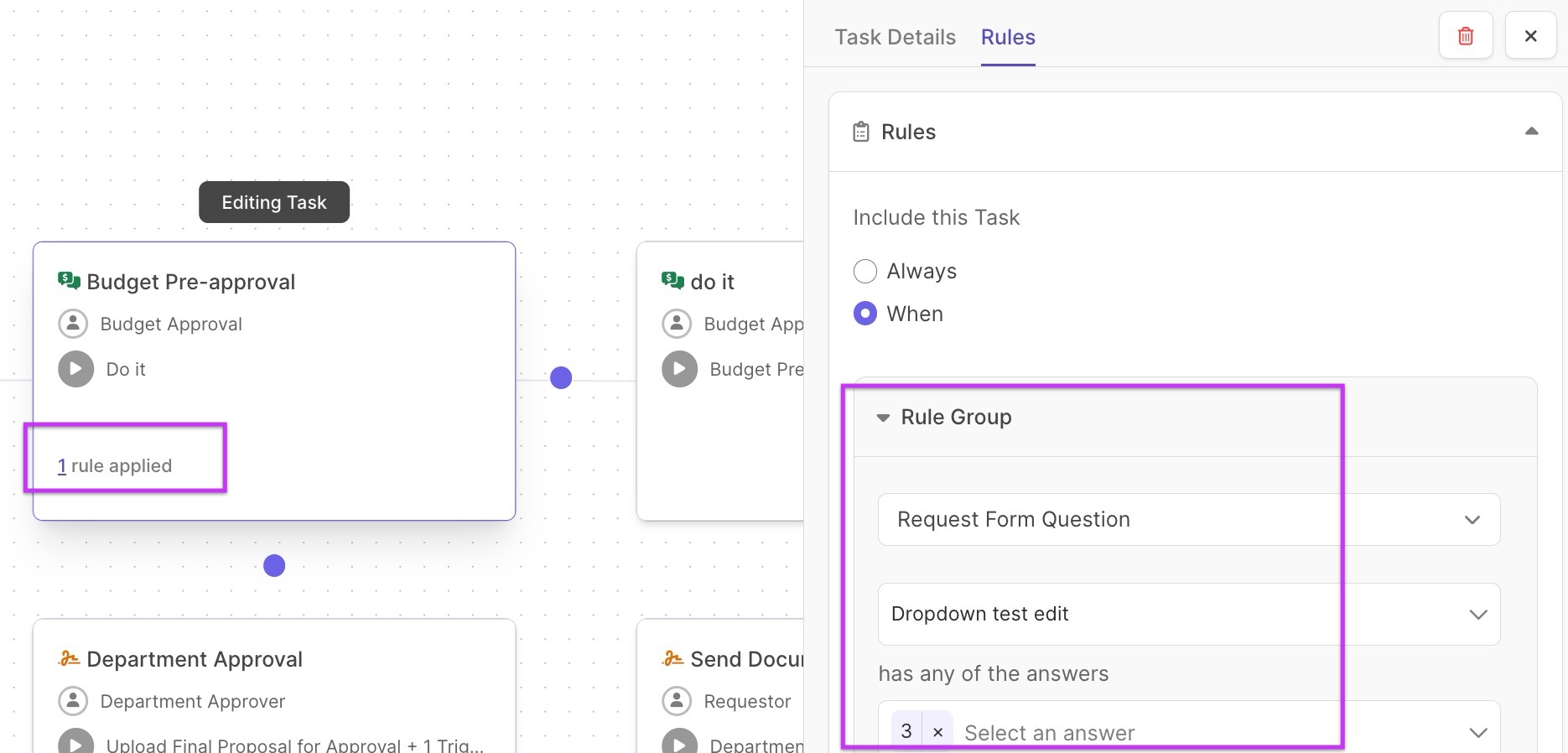This screenshot has height=753, width=1568.
Task: Click the play icon beside Do it
Action: tap(75, 369)
